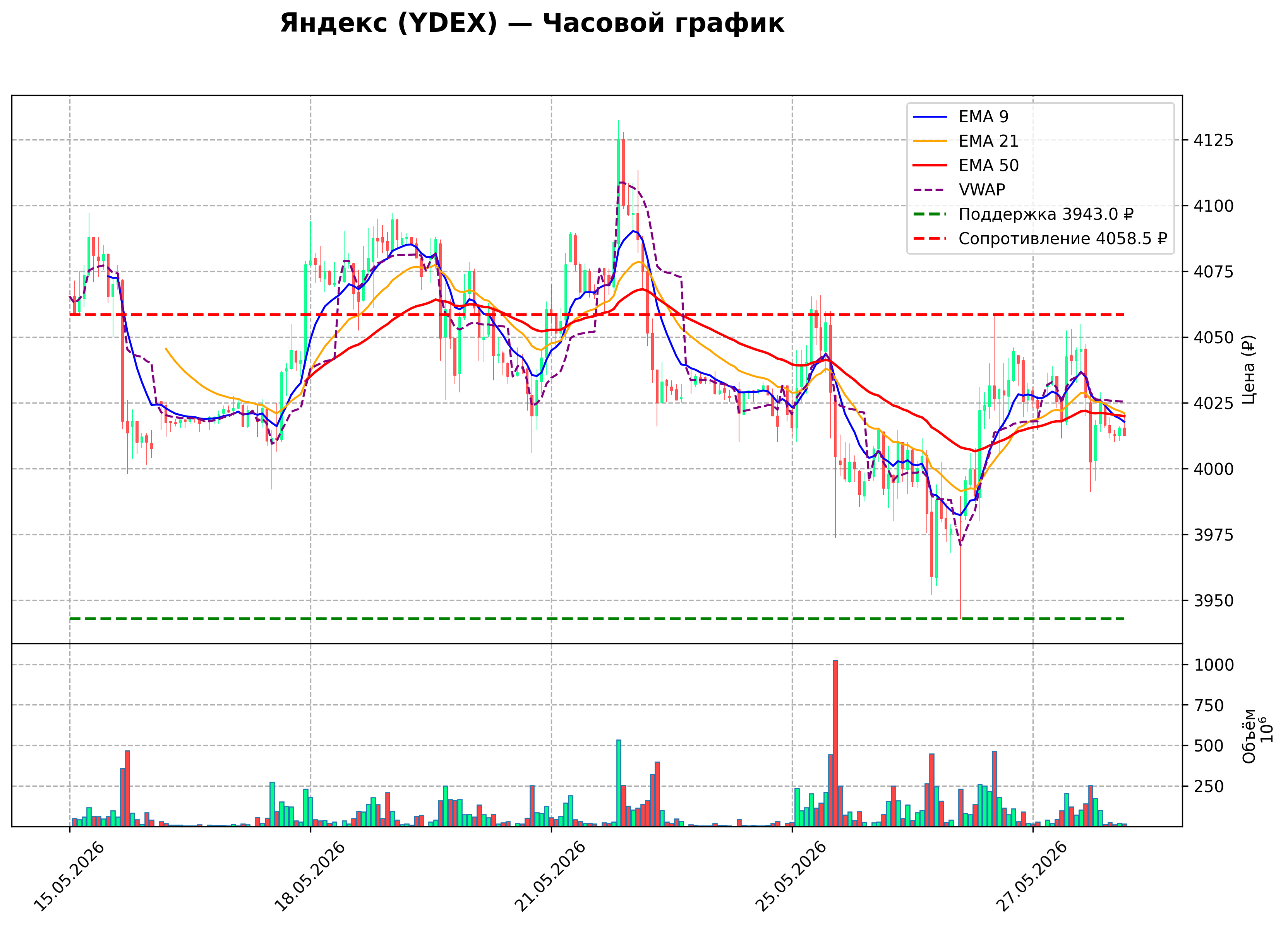Screen dimensions: 1288x926
Task: Click the red EMA 50 legend line sample
Action: [x=930, y=166]
